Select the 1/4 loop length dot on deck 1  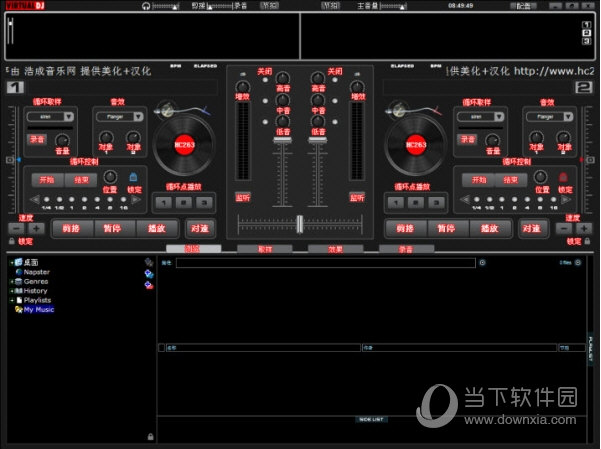click(x=47, y=199)
